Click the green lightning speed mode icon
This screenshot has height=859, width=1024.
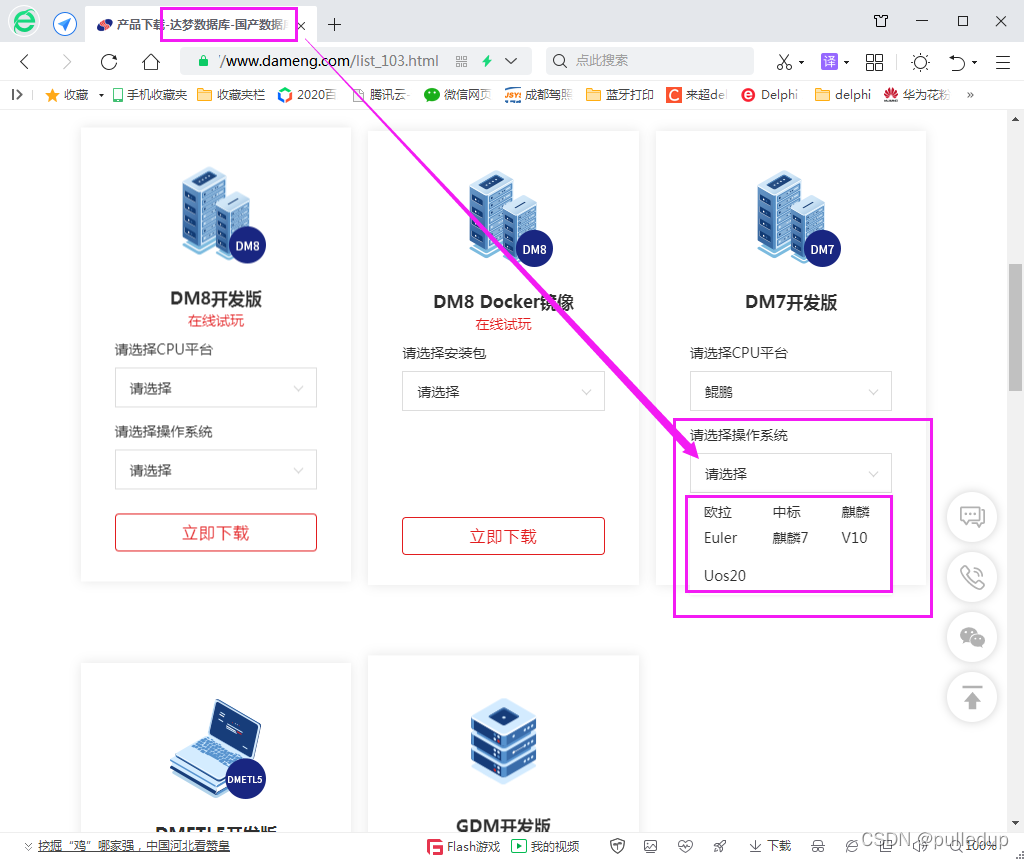click(487, 61)
